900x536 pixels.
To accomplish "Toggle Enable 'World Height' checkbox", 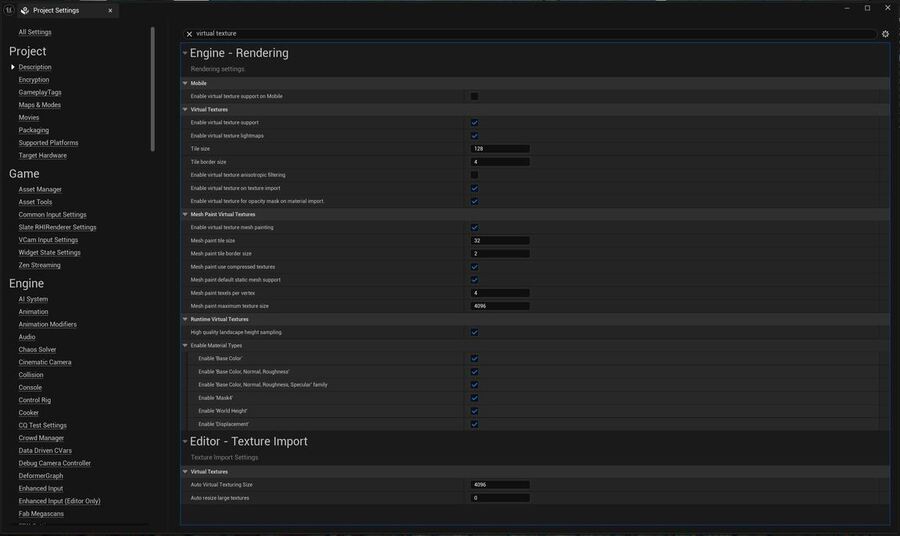I will click(474, 411).
